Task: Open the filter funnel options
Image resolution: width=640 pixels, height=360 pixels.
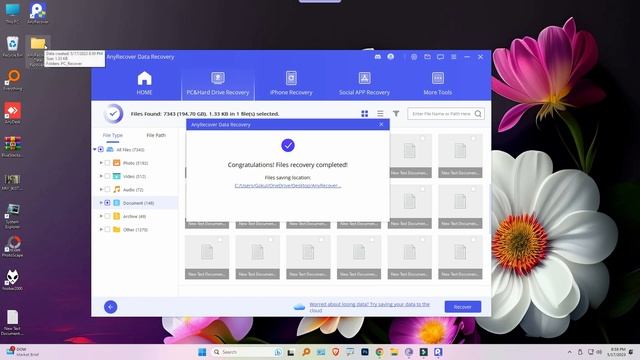Action: [x=396, y=113]
